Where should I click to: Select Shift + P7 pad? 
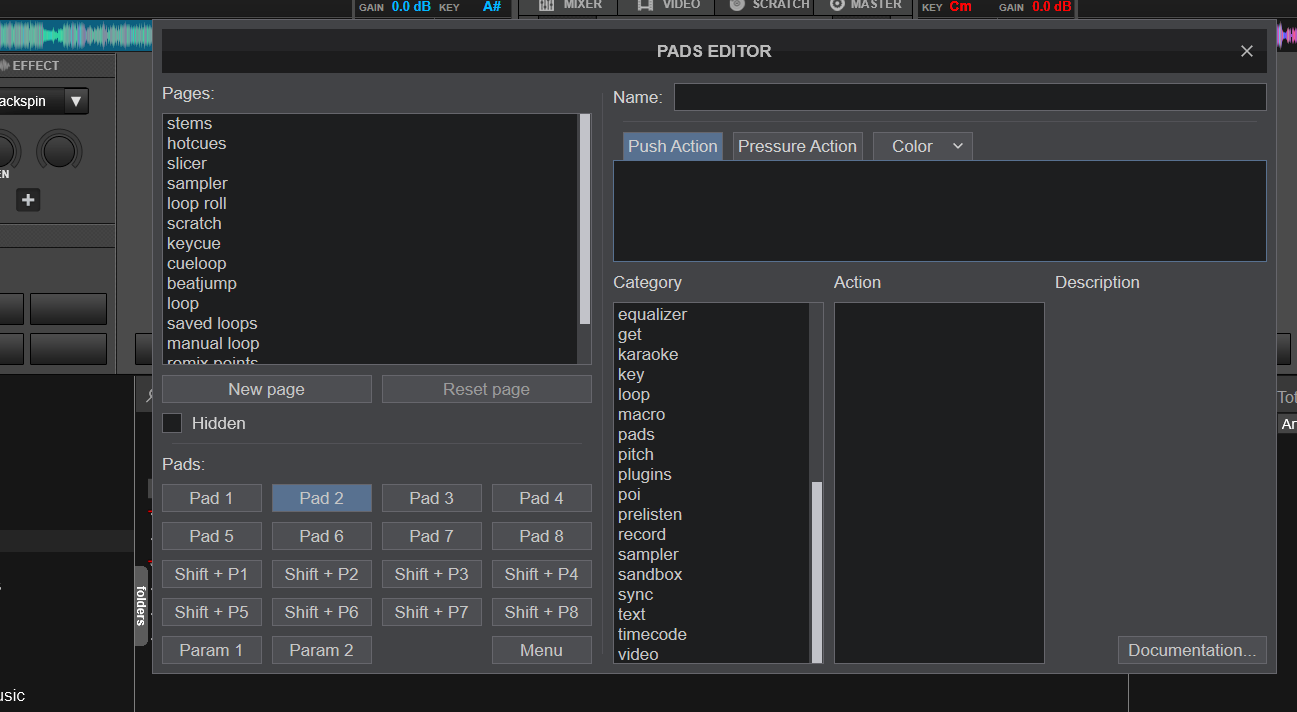pos(431,612)
